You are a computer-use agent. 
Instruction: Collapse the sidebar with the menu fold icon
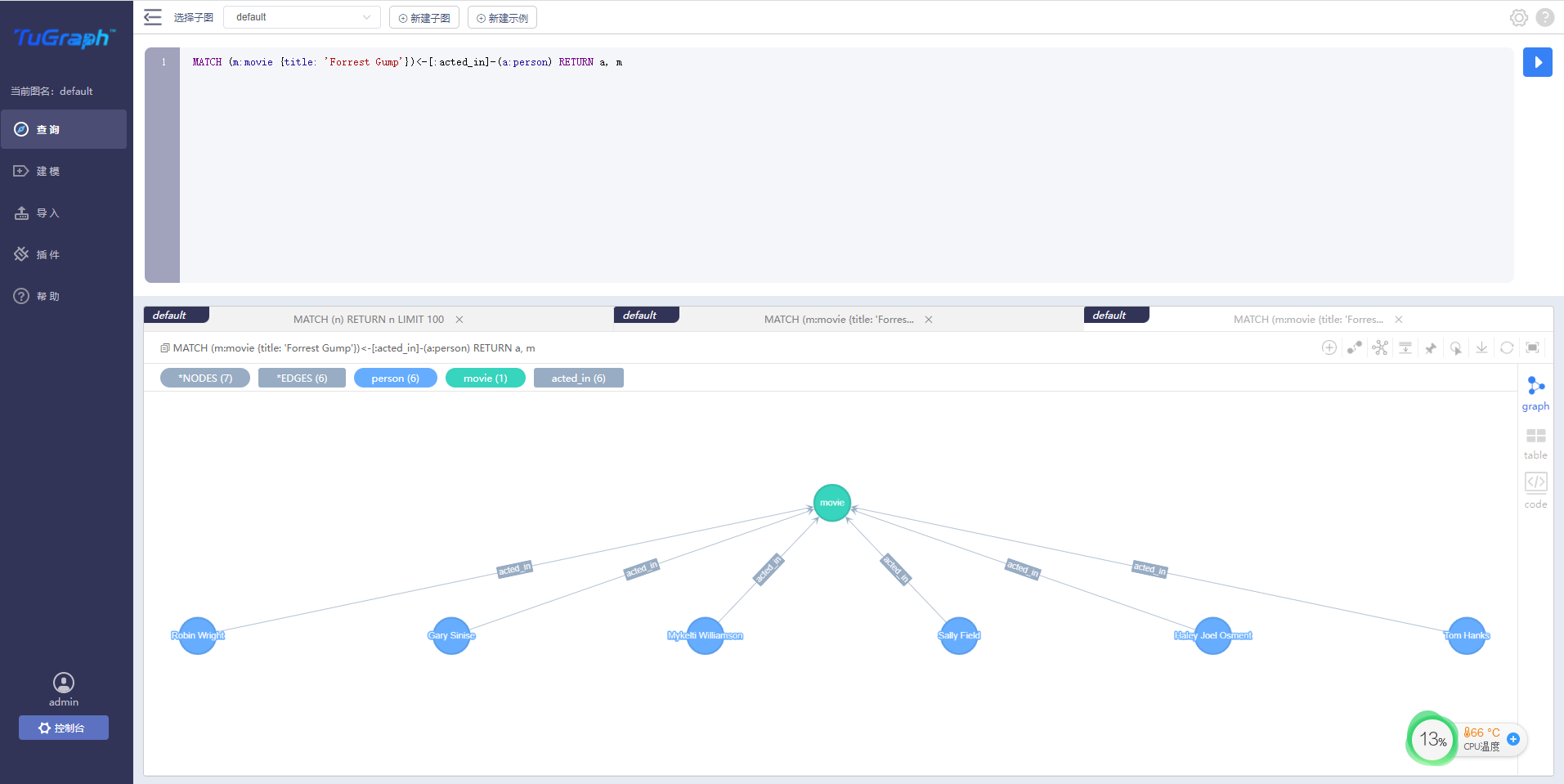tap(153, 17)
